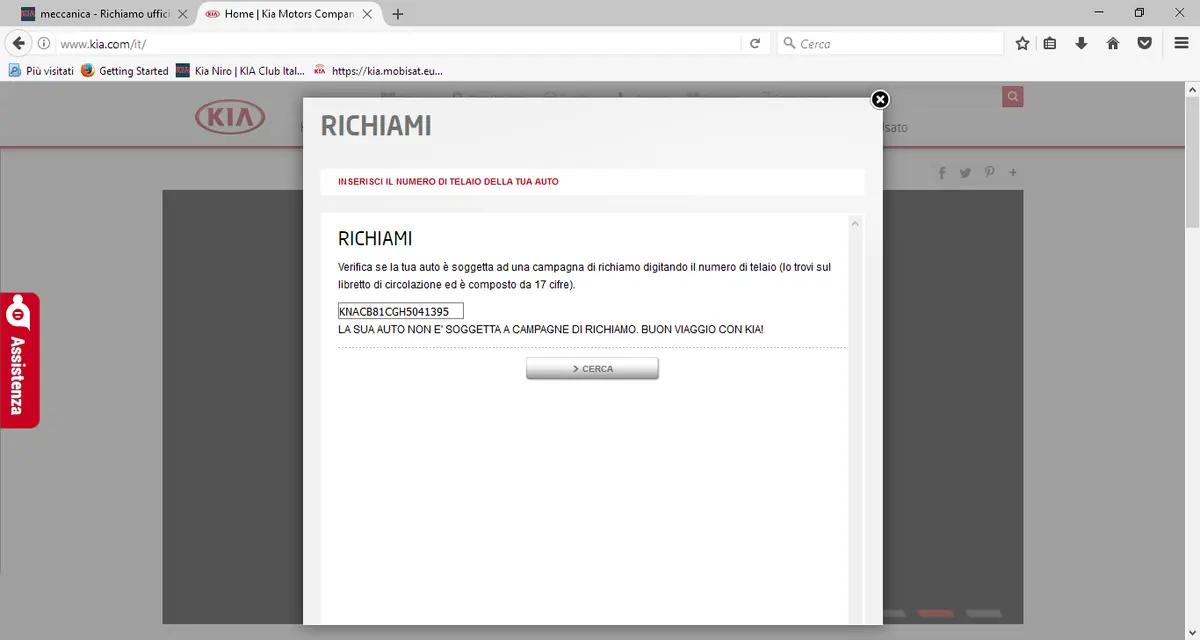The width and height of the screenshot is (1200, 640).
Task: Close the meccanica - Richiamo tab
Action: pyautogui.click(x=182, y=14)
